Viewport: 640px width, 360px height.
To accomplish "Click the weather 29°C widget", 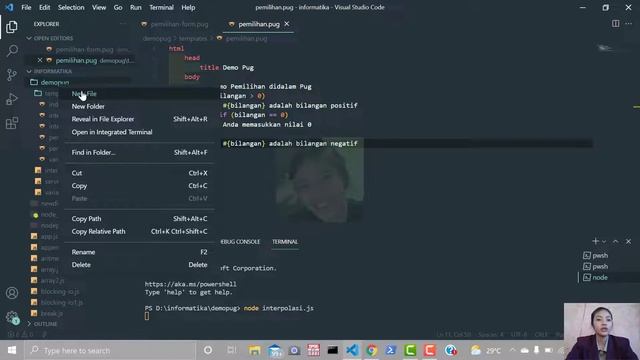I will tap(486, 350).
